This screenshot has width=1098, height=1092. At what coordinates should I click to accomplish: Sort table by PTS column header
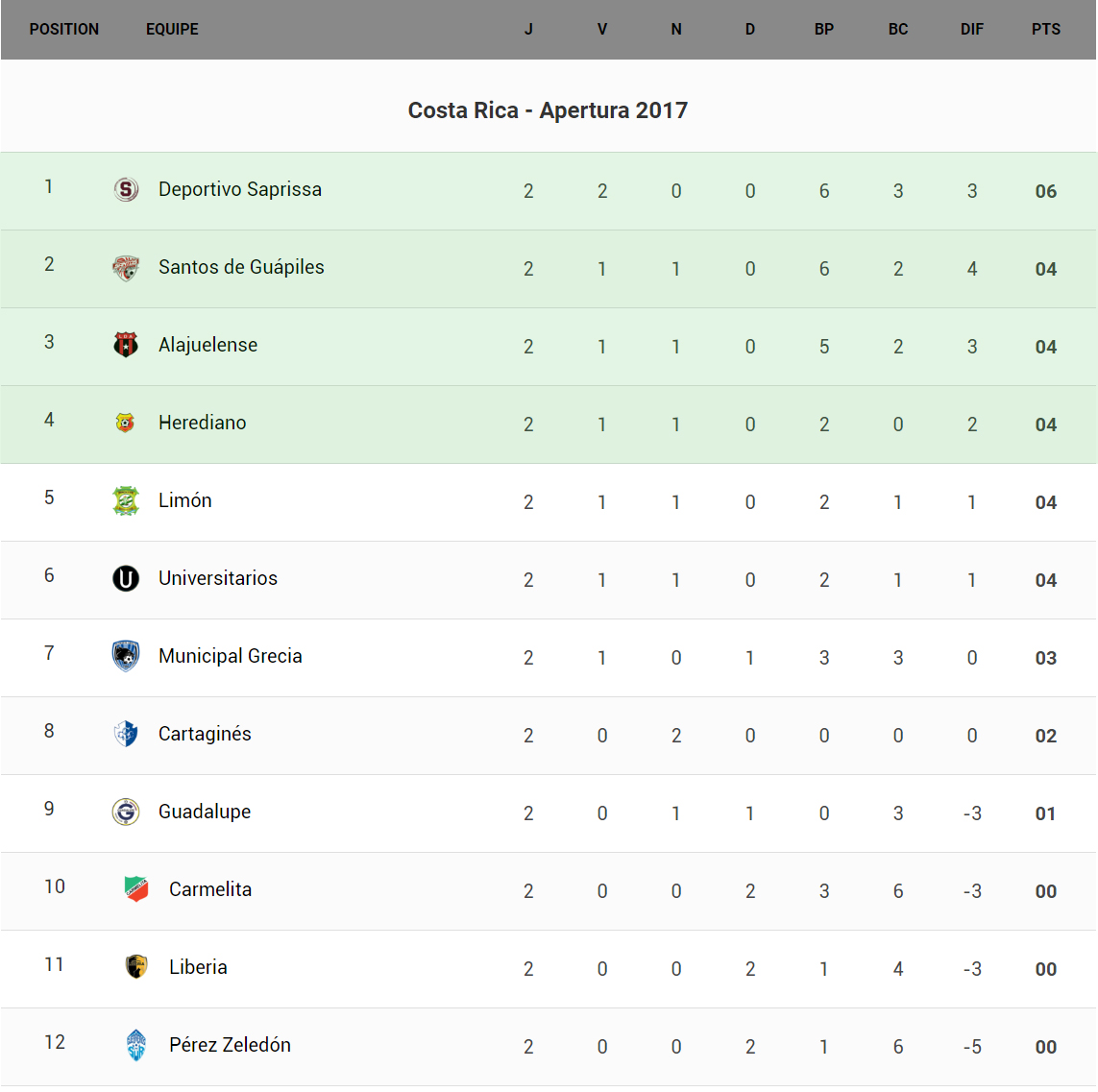coord(1045,30)
